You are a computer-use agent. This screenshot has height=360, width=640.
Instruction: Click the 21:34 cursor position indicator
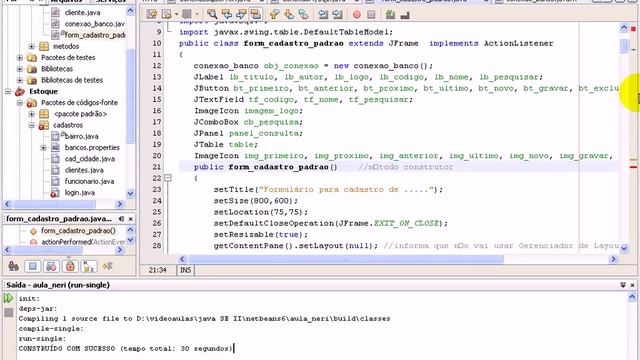(x=158, y=270)
